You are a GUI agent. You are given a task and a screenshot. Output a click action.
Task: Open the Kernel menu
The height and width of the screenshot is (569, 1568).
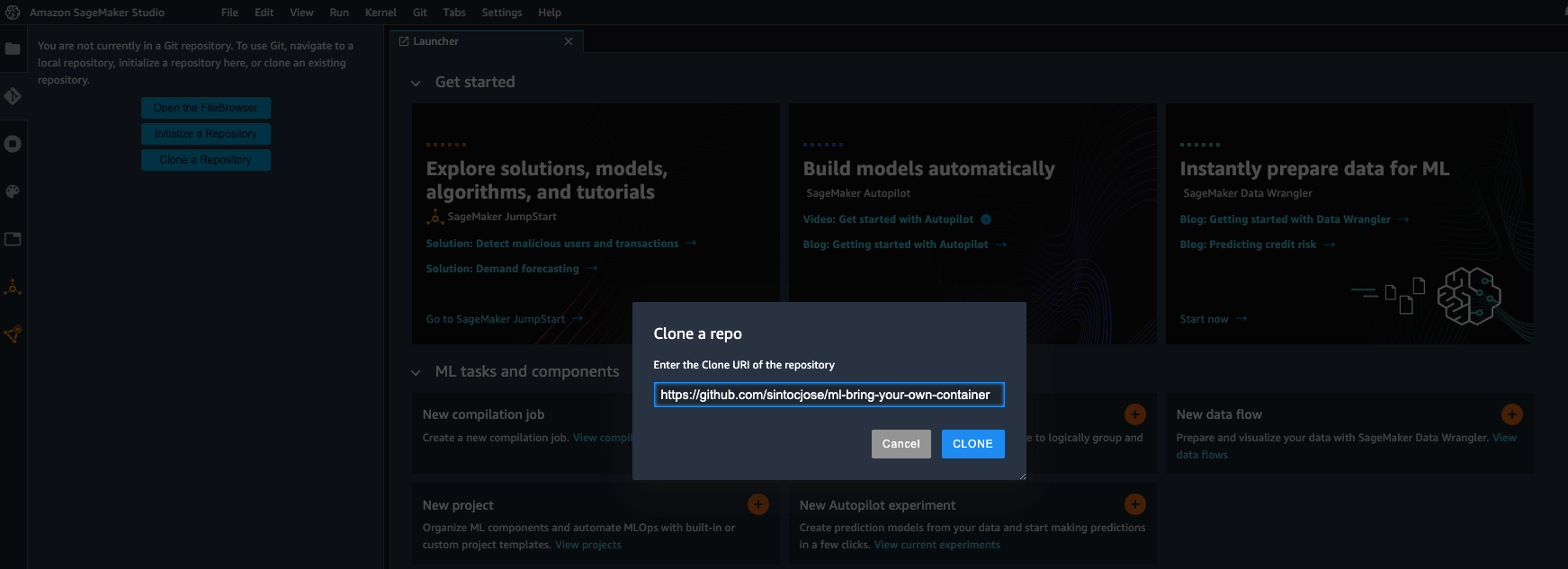tap(381, 13)
